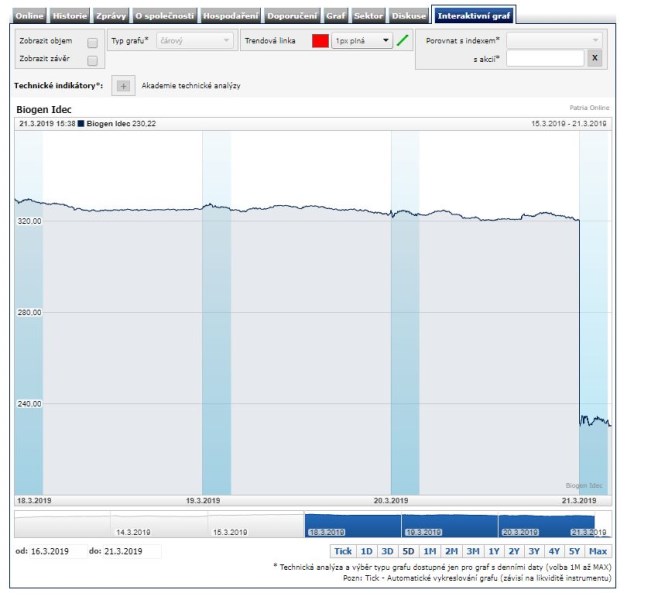Click the blue range selector in navigator

pyautogui.click(x=450, y=525)
